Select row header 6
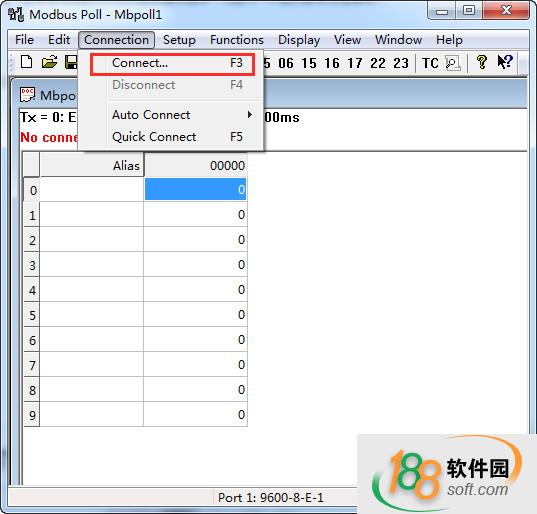This screenshot has height=514, width=537. (x=32, y=340)
